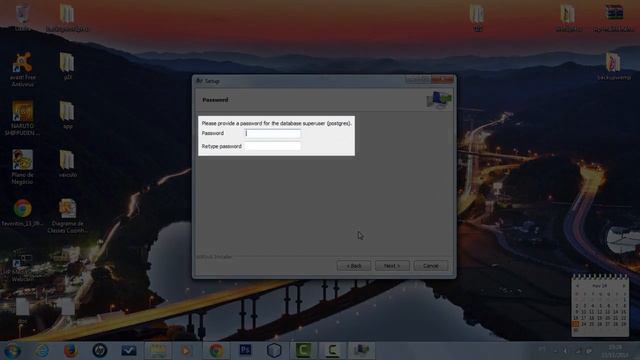
Task: Go to previous step with Back button
Action: point(353,266)
